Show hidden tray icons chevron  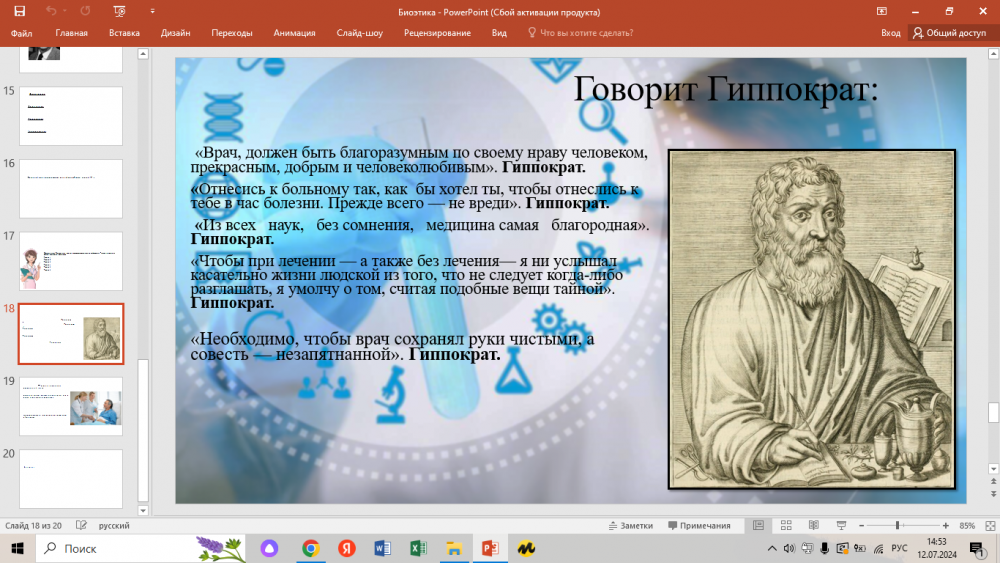[772, 548]
